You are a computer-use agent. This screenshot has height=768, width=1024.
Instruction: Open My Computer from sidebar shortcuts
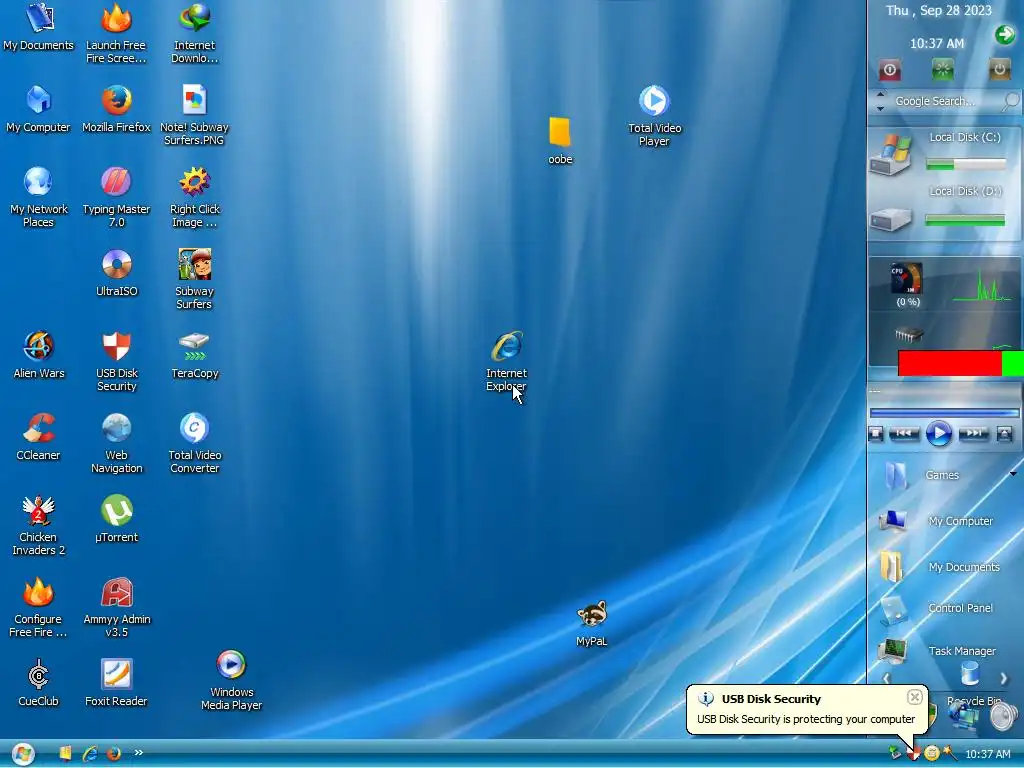coord(936,521)
